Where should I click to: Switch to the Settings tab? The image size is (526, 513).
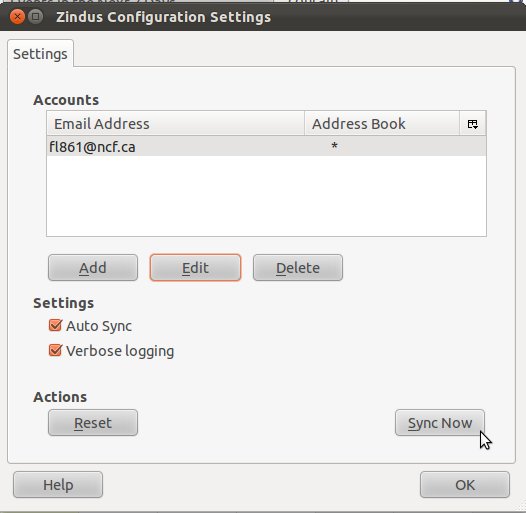40,54
